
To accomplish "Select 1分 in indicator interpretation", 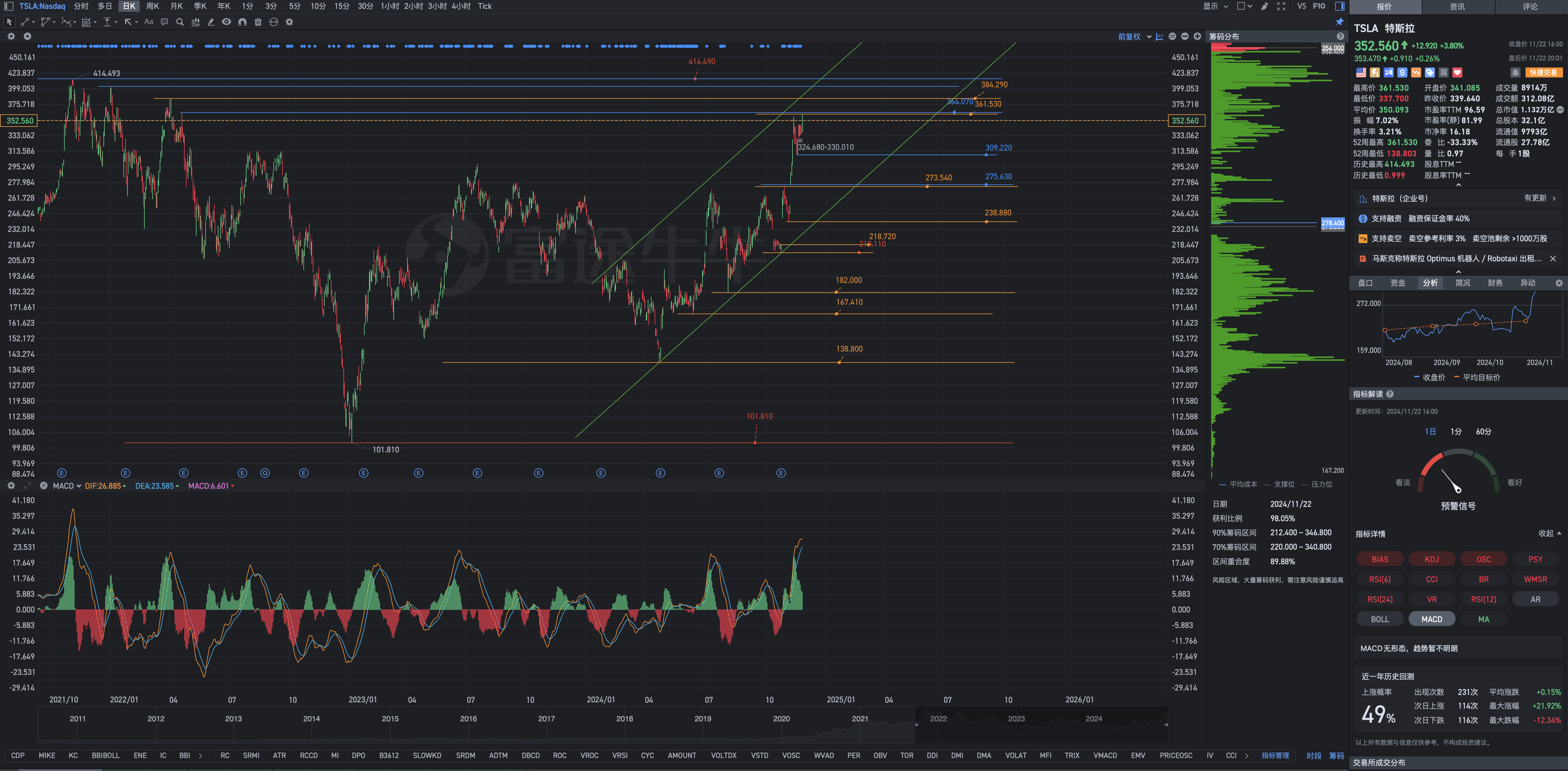I will (1456, 431).
